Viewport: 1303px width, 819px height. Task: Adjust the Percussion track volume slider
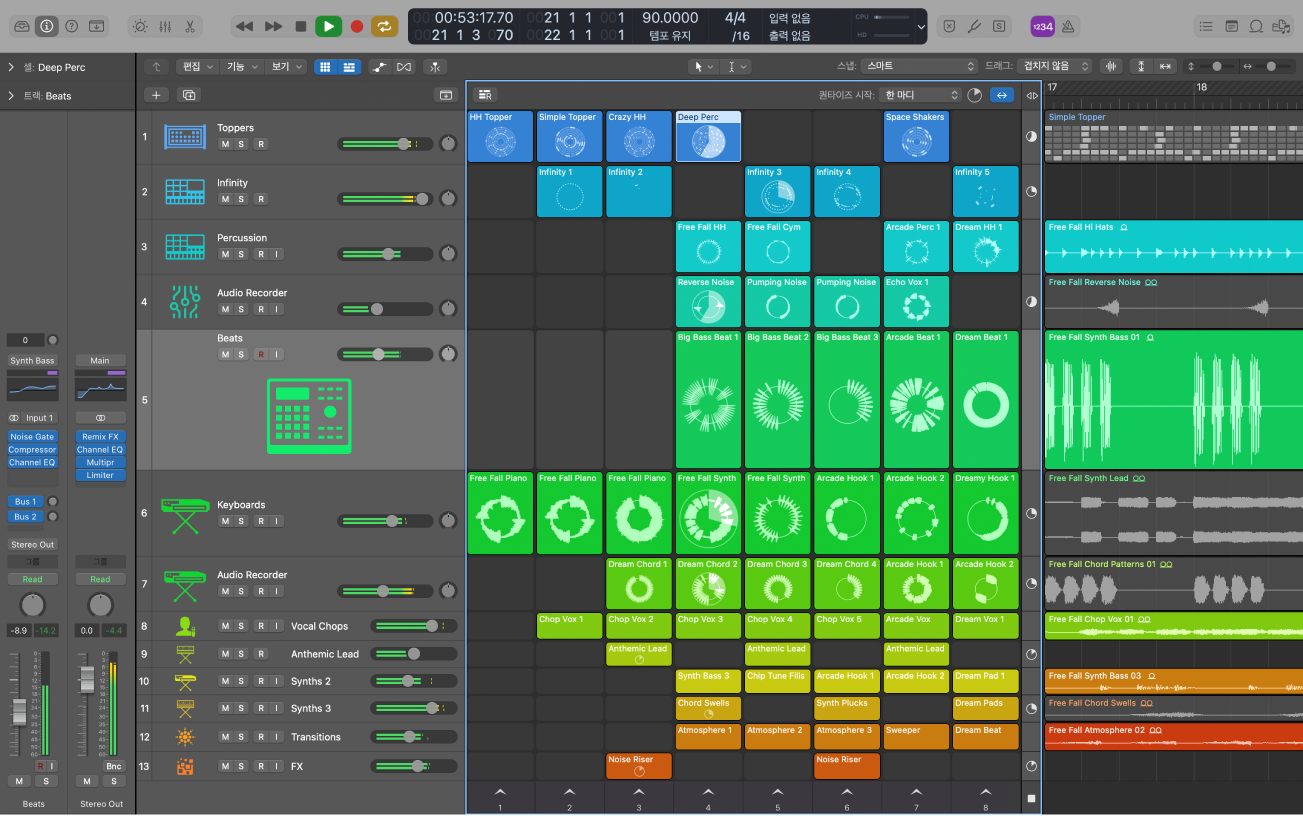coord(388,254)
